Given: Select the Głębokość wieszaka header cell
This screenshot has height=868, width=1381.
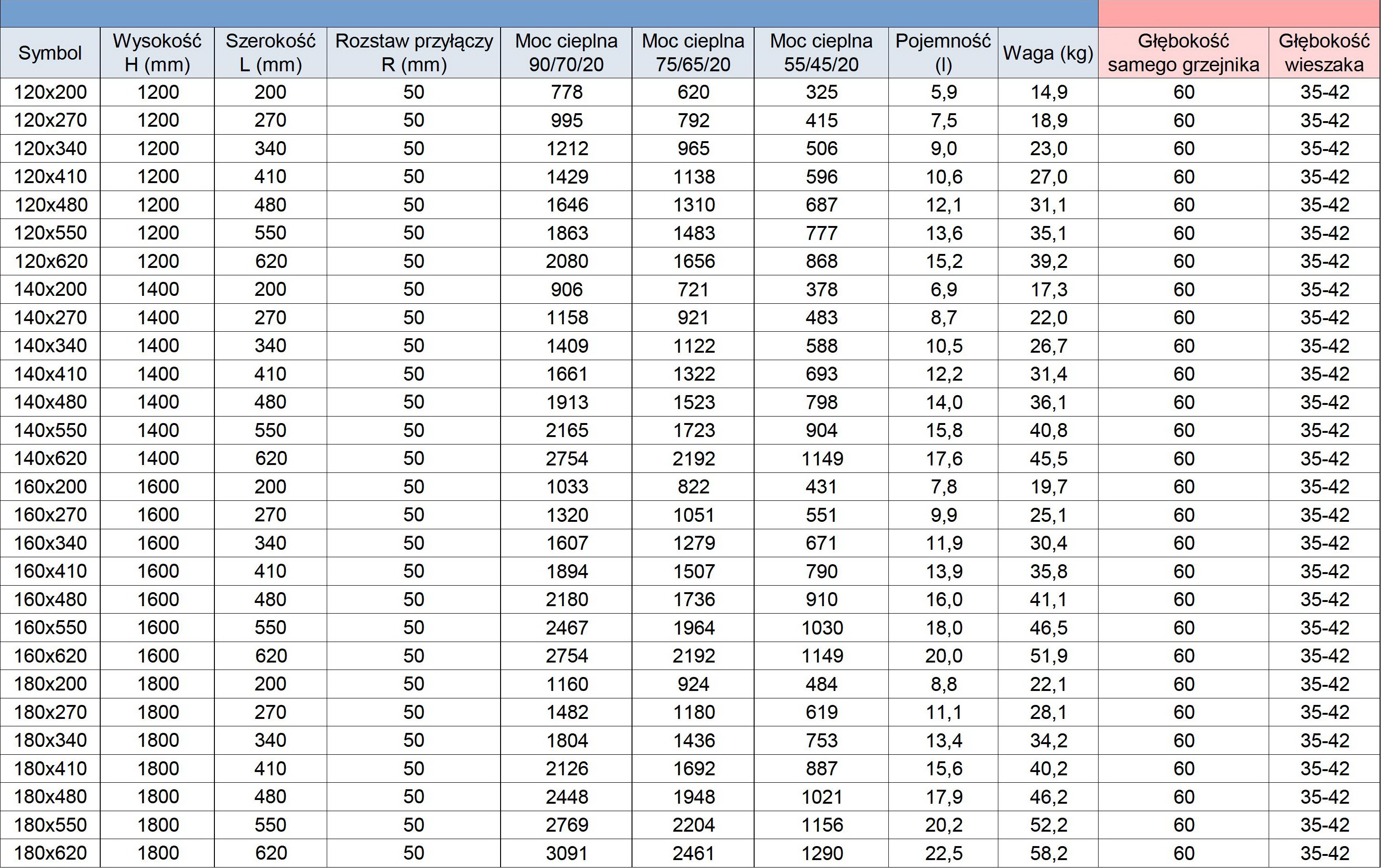Looking at the screenshot, I should [1324, 53].
